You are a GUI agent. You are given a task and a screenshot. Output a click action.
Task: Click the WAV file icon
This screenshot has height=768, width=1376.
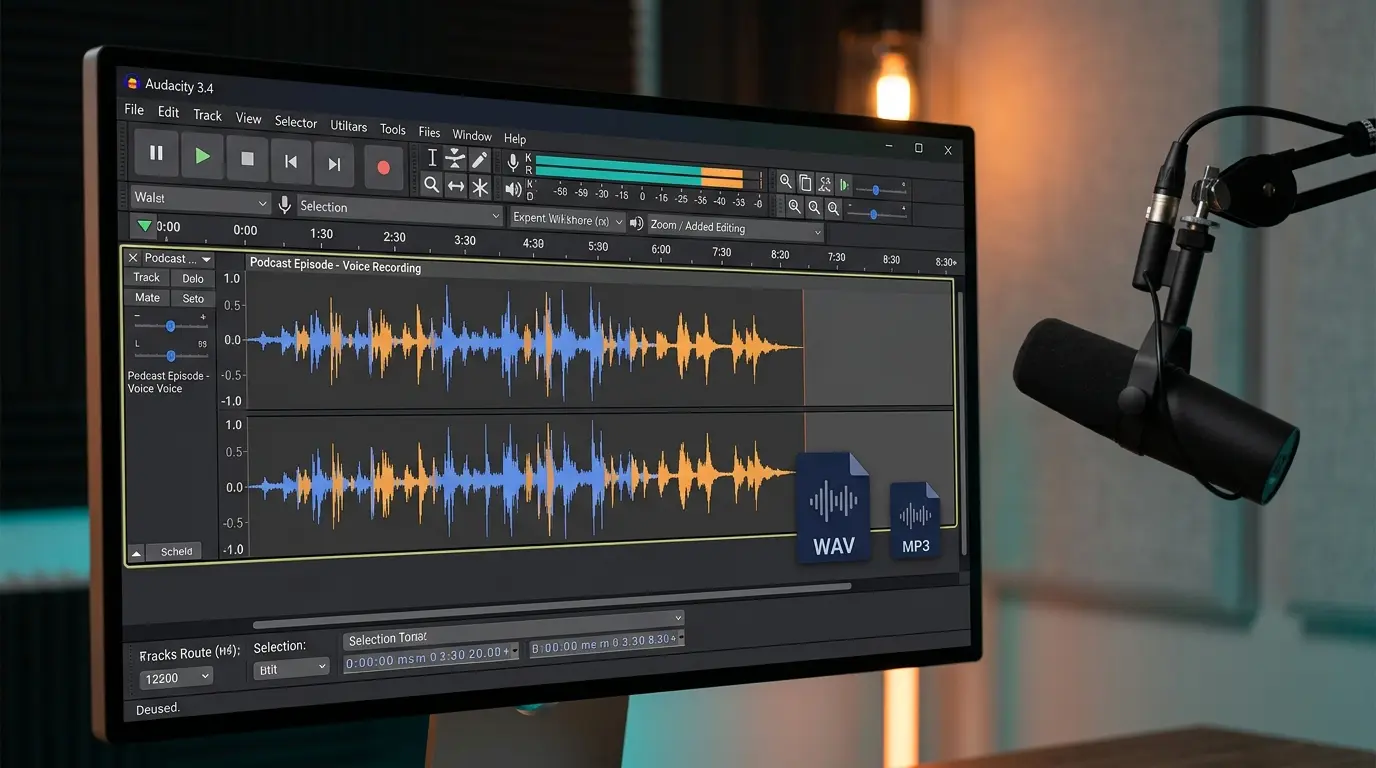pos(833,508)
